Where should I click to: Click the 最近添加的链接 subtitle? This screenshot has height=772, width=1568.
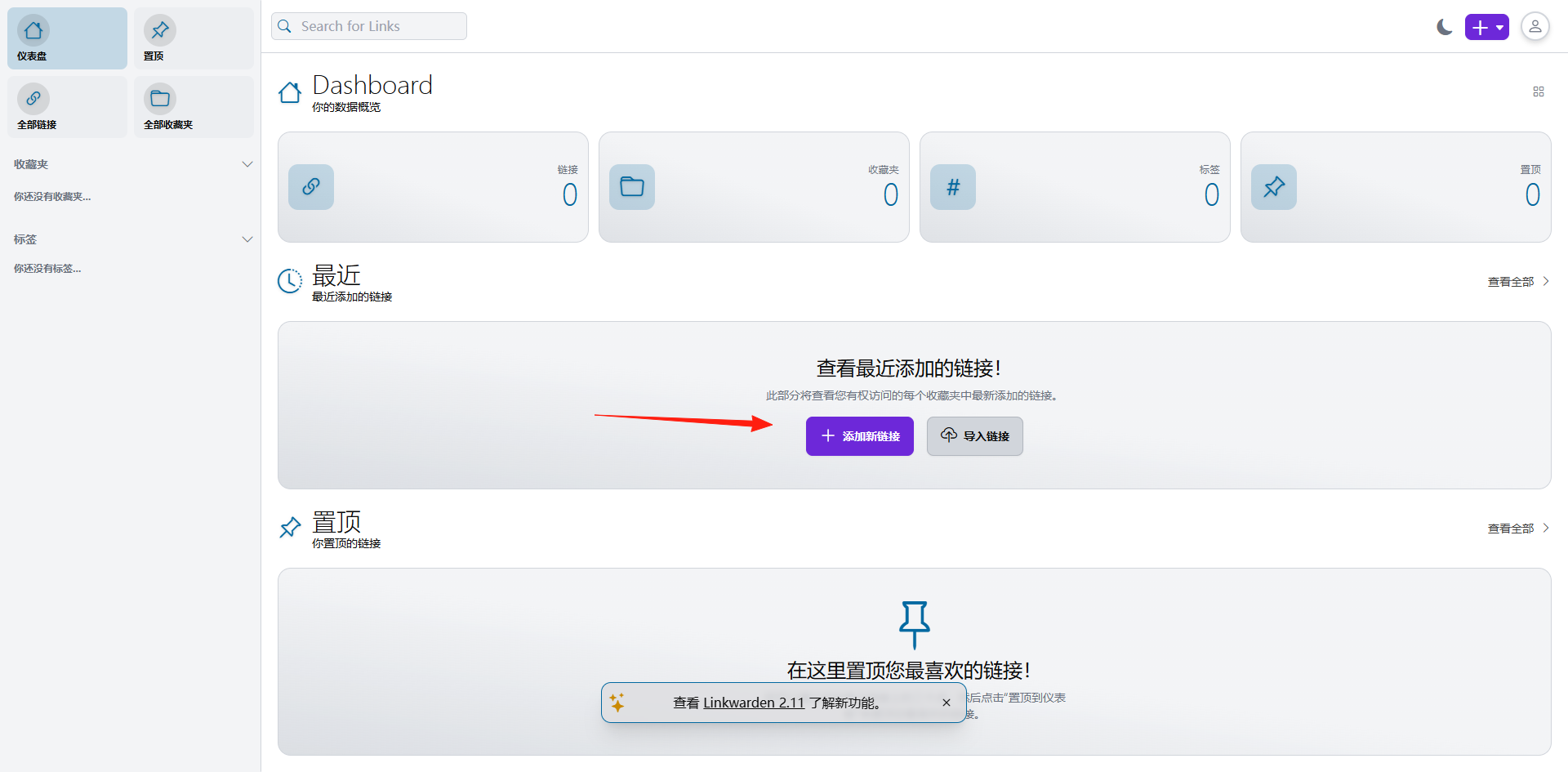pyautogui.click(x=352, y=297)
